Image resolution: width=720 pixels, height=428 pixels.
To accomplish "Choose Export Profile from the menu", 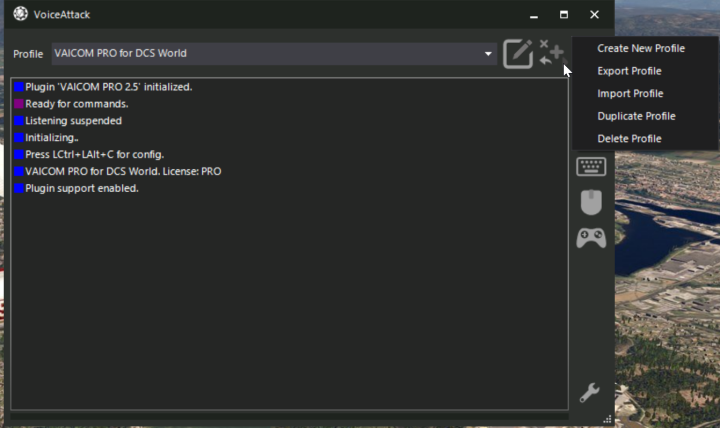I will tap(629, 71).
